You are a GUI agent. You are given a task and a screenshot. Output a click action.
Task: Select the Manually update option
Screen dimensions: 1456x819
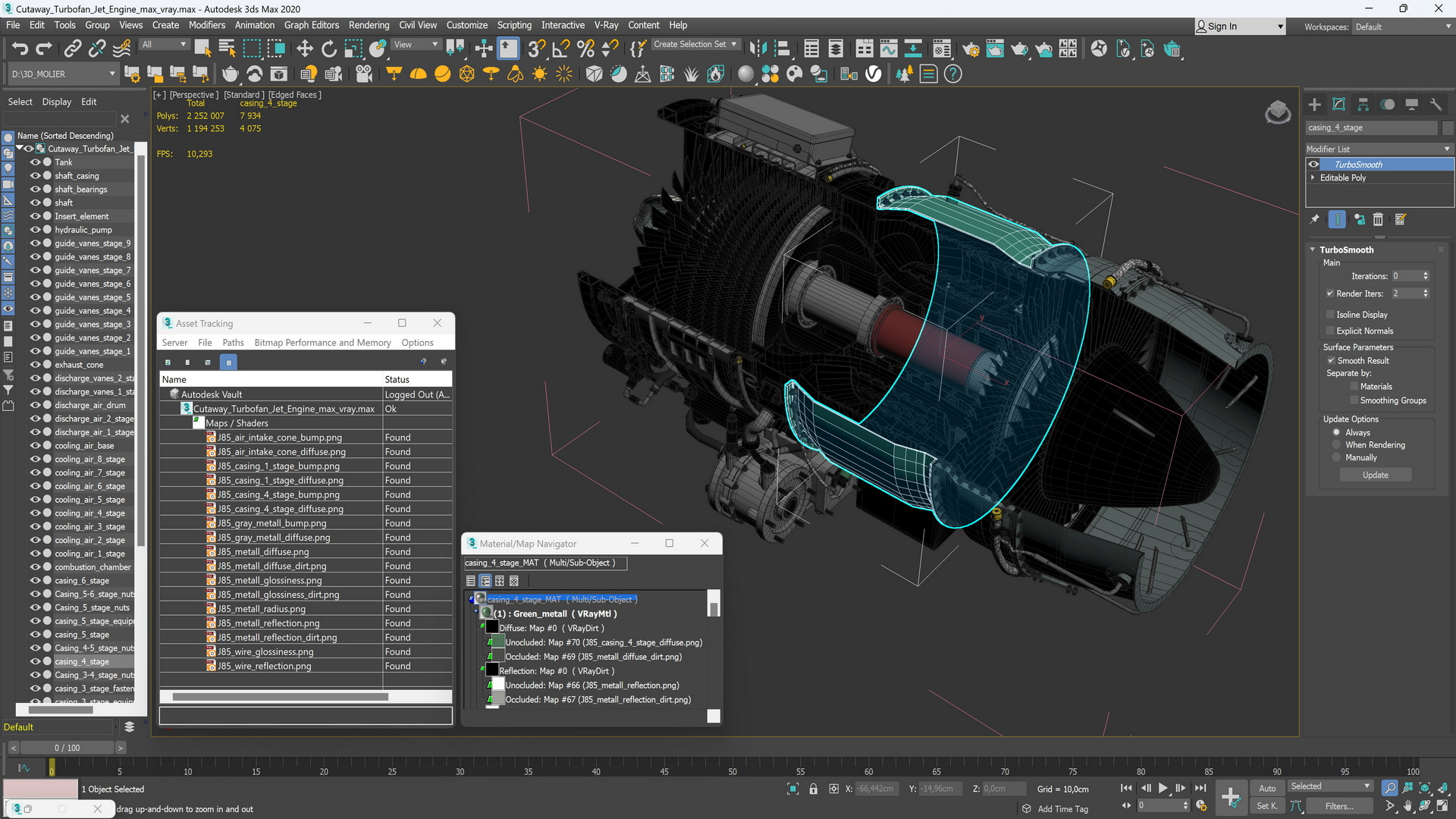1336,457
